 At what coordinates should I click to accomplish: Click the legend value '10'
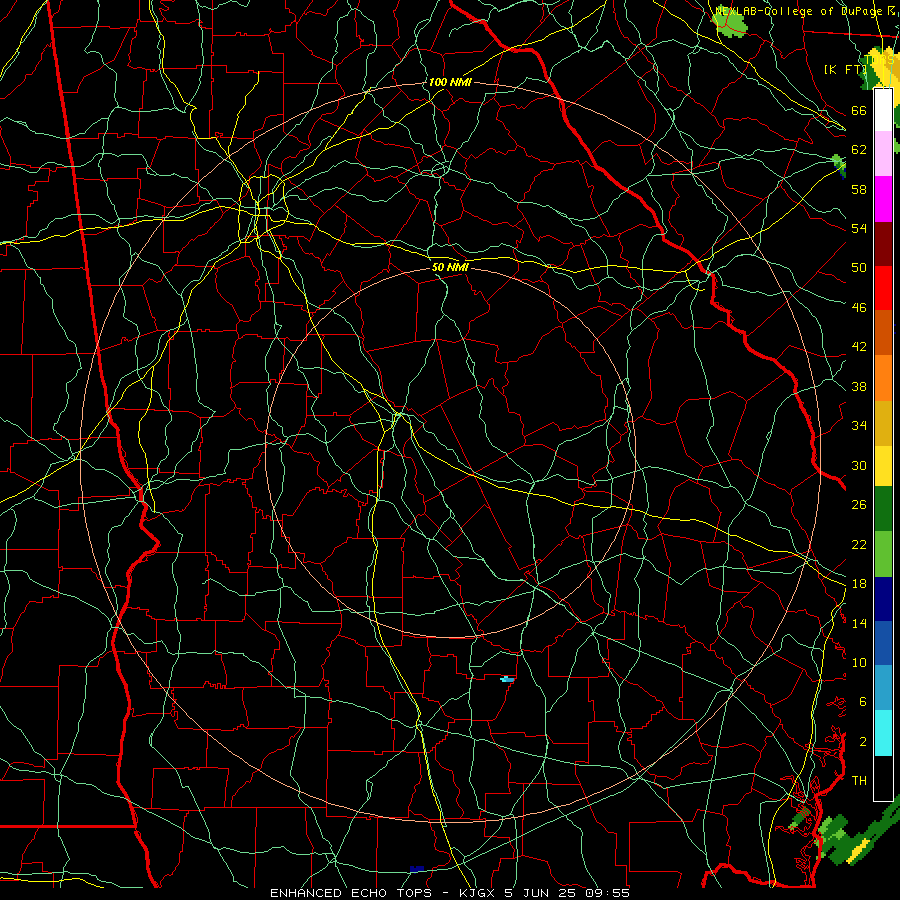(859, 663)
